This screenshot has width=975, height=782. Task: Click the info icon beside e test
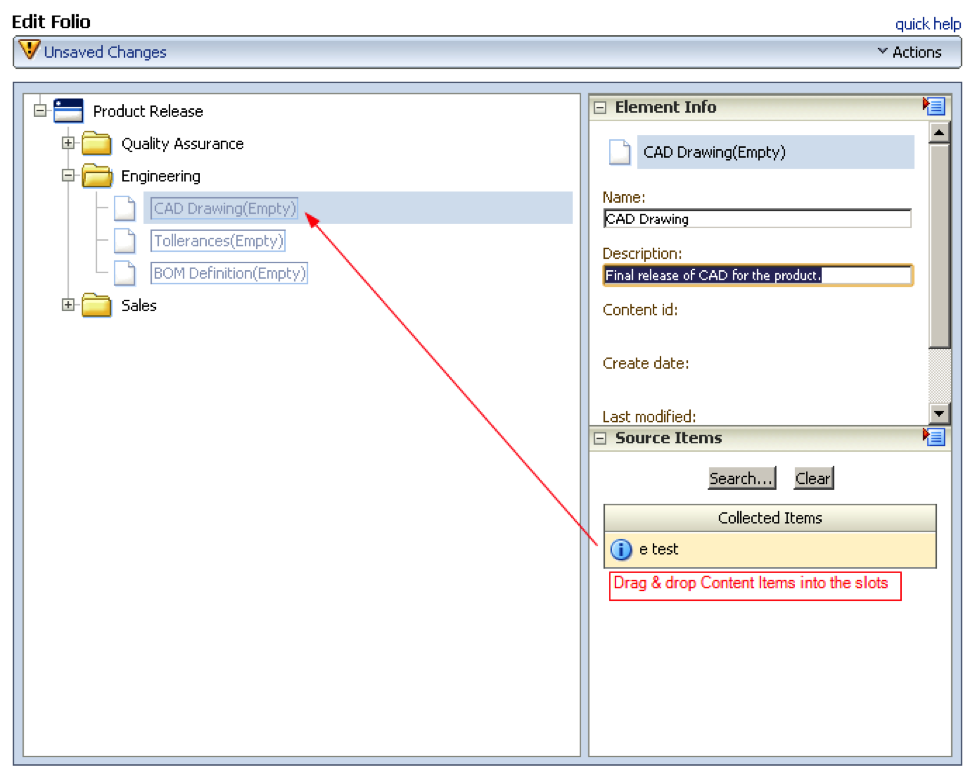pos(621,549)
